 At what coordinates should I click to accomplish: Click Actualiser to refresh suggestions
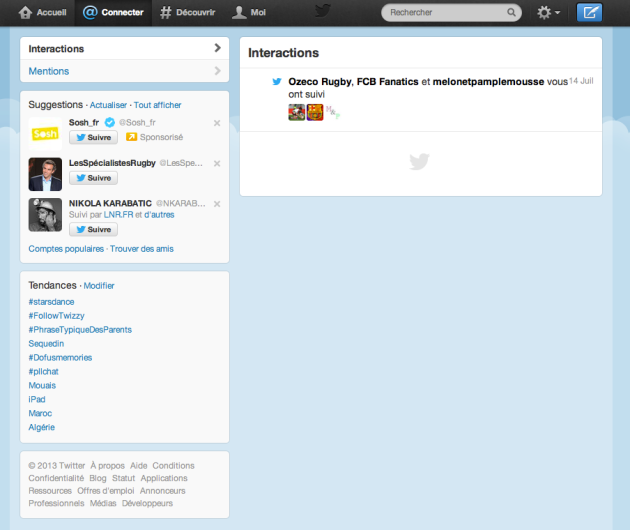pyautogui.click(x=108, y=105)
